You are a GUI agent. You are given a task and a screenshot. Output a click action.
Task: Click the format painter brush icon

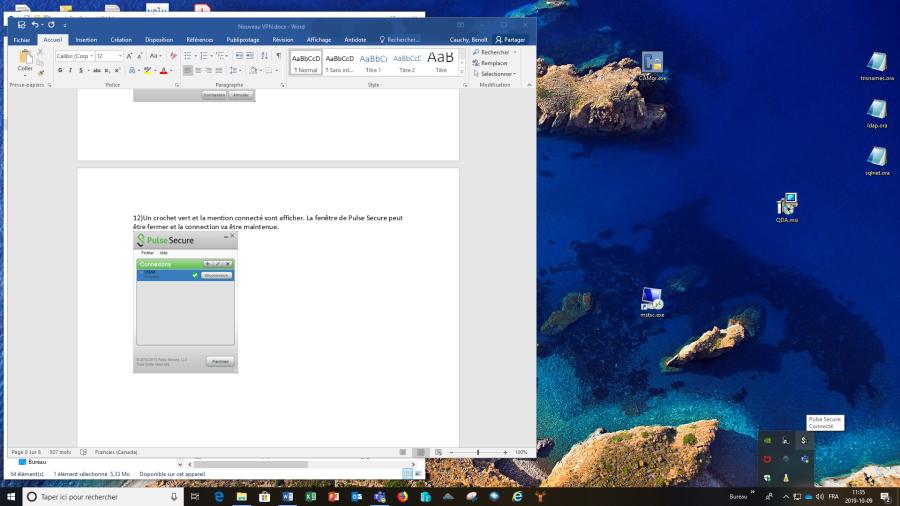[x=40, y=73]
